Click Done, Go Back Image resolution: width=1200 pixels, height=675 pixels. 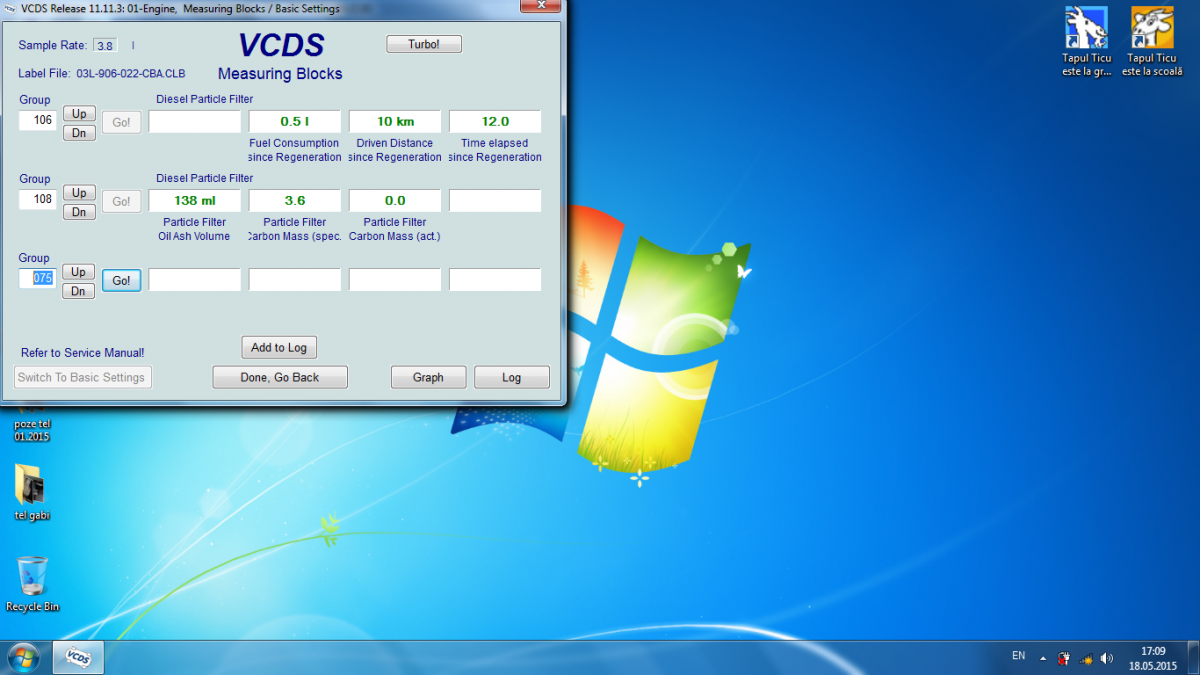(280, 377)
